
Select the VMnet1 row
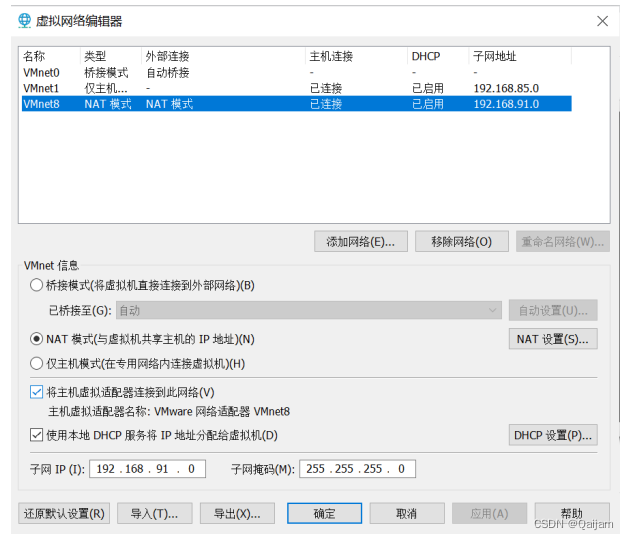pyautogui.click(x=297, y=88)
